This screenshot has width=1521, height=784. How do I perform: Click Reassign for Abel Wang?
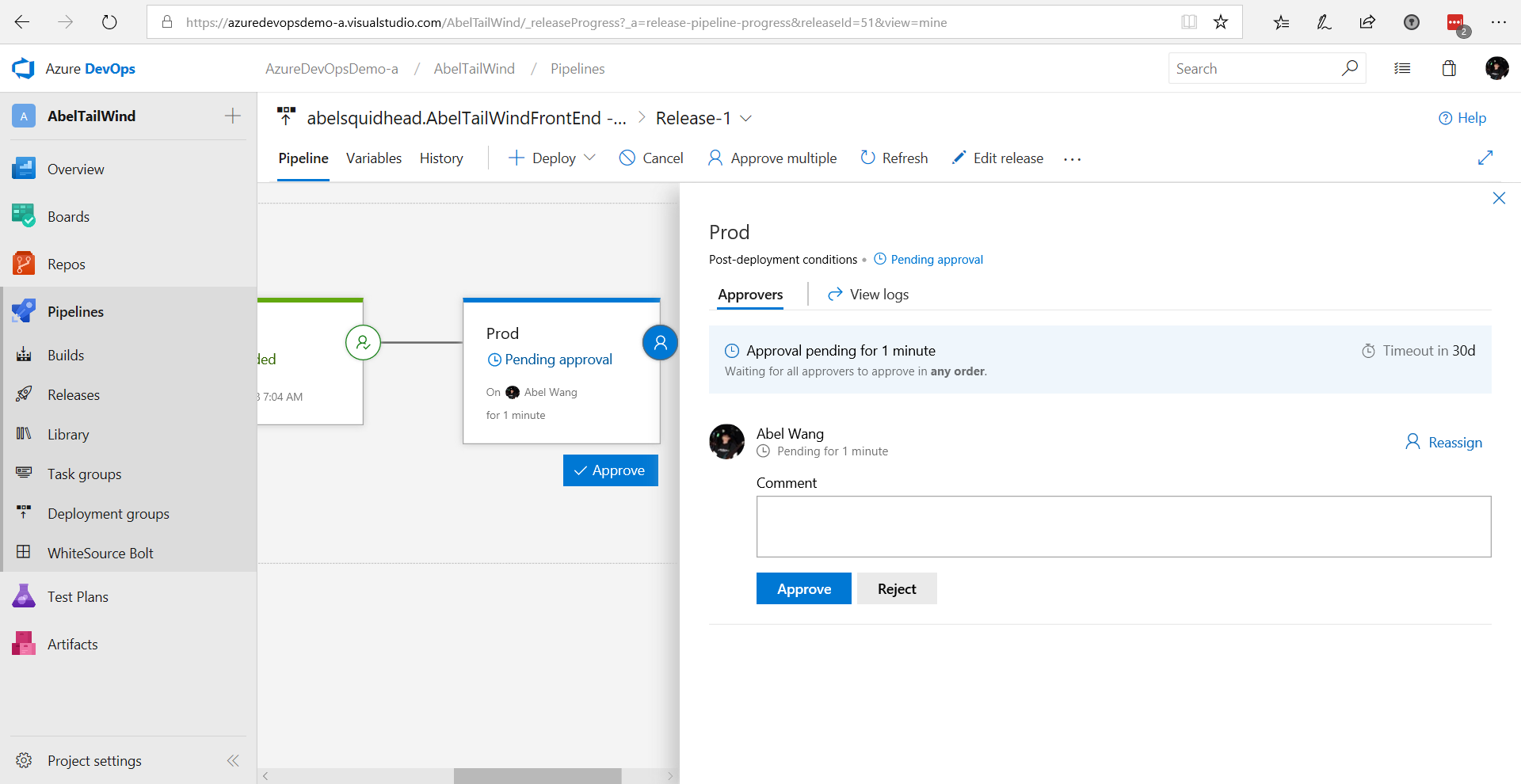[1443, 442]
